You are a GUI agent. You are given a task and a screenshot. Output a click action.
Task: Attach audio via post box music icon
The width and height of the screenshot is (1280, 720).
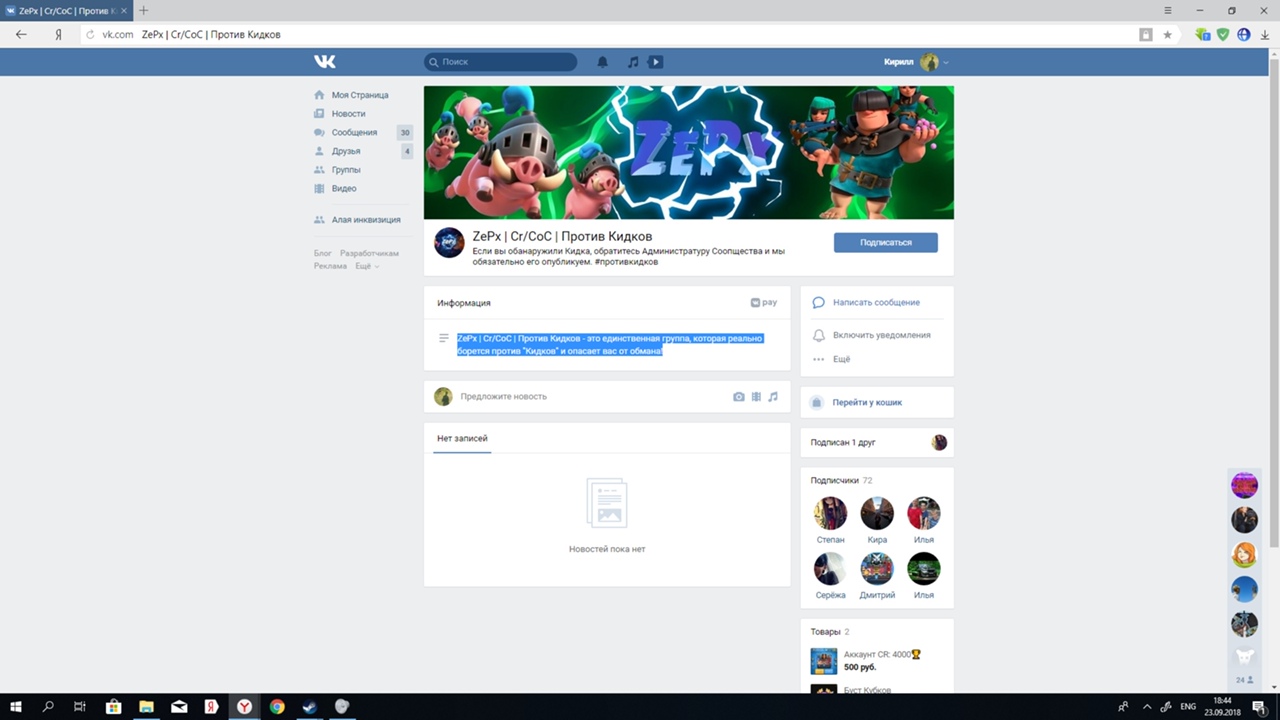coord(773,397)
